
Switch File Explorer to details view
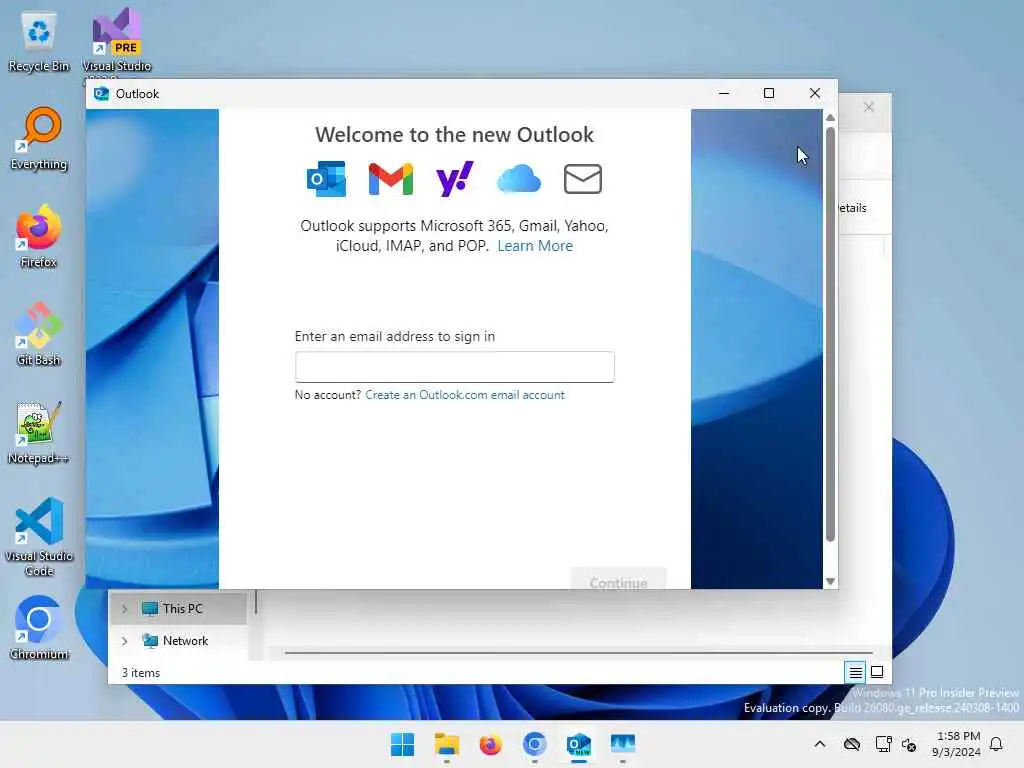855,672
